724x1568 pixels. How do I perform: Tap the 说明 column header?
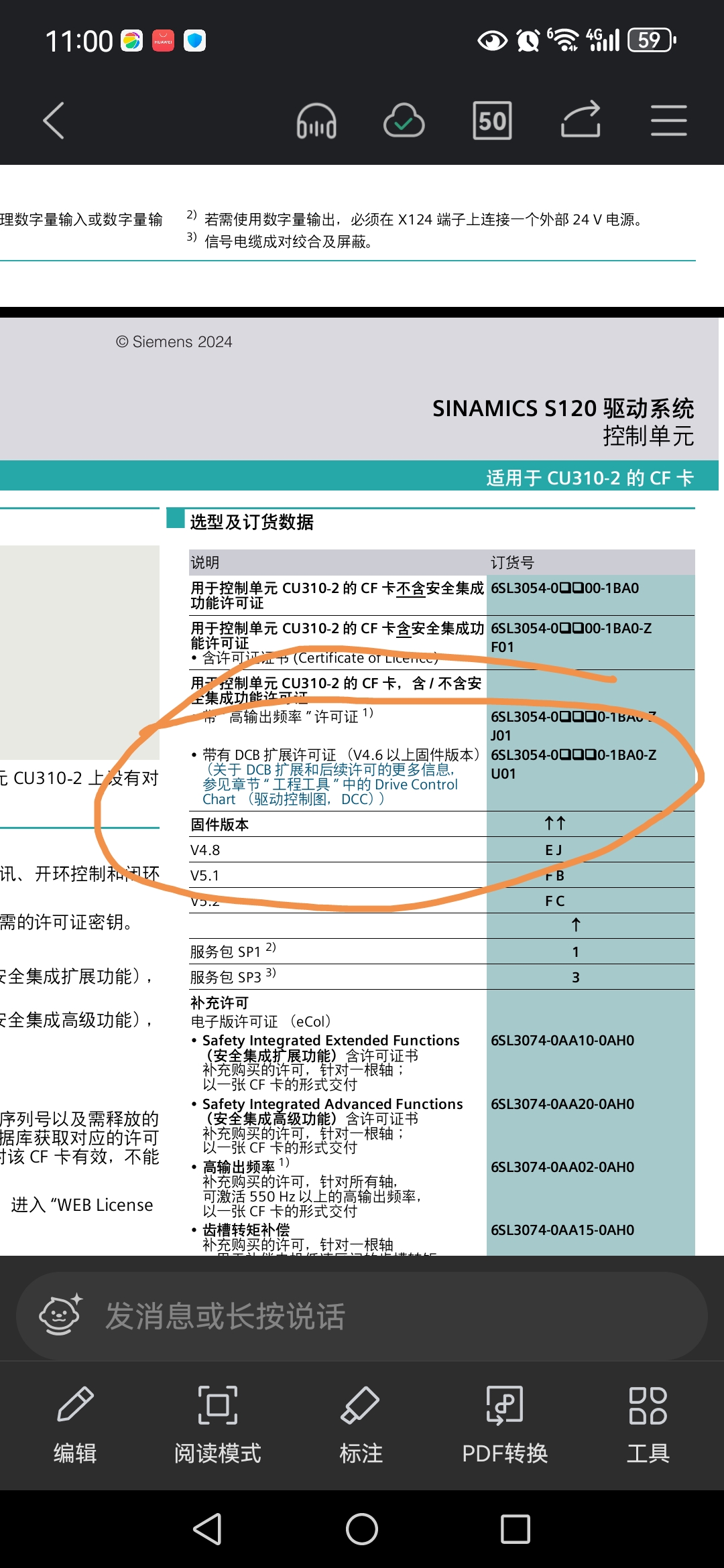[x=204, y=562]
